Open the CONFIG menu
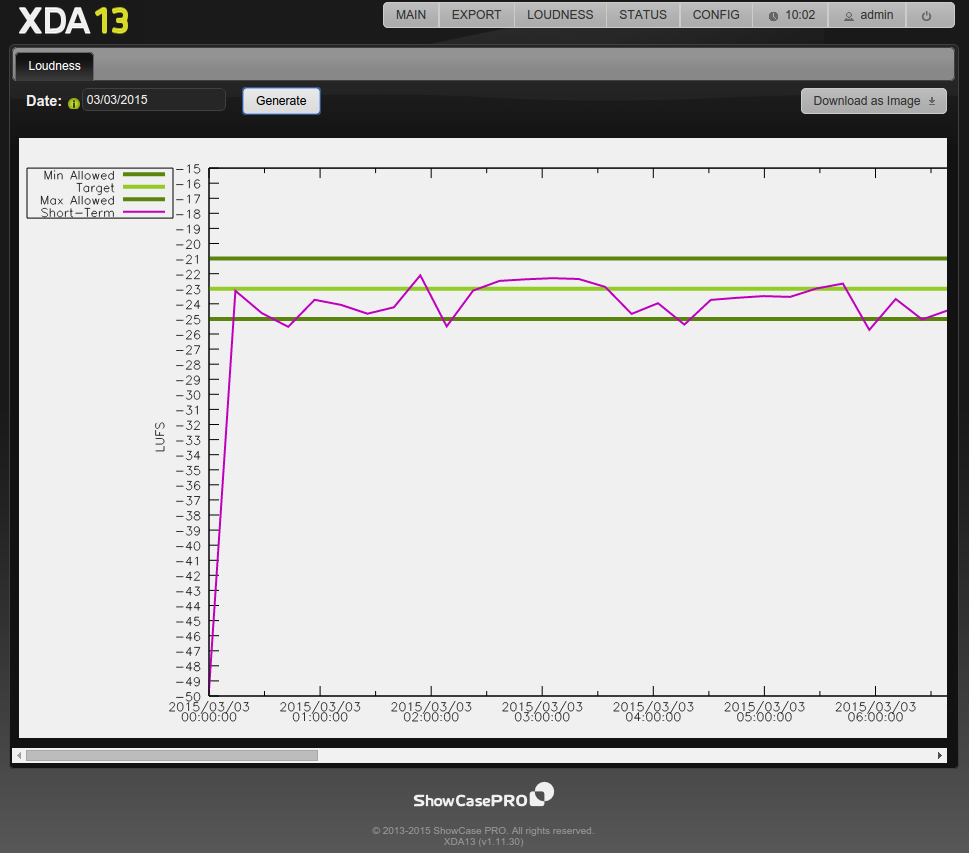This screenshot has height=853, width=969. 716,15
